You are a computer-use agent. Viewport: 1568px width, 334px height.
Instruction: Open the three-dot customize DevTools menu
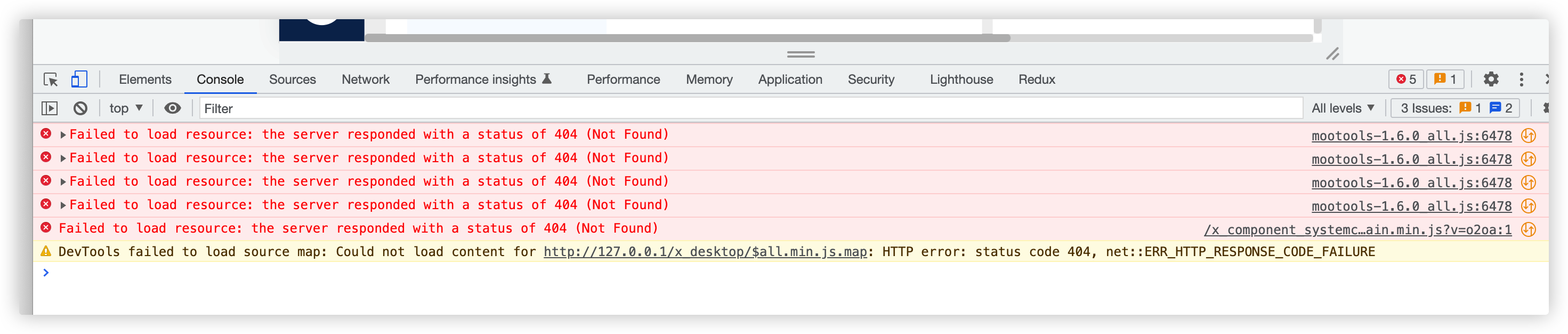pos(1521,79)
